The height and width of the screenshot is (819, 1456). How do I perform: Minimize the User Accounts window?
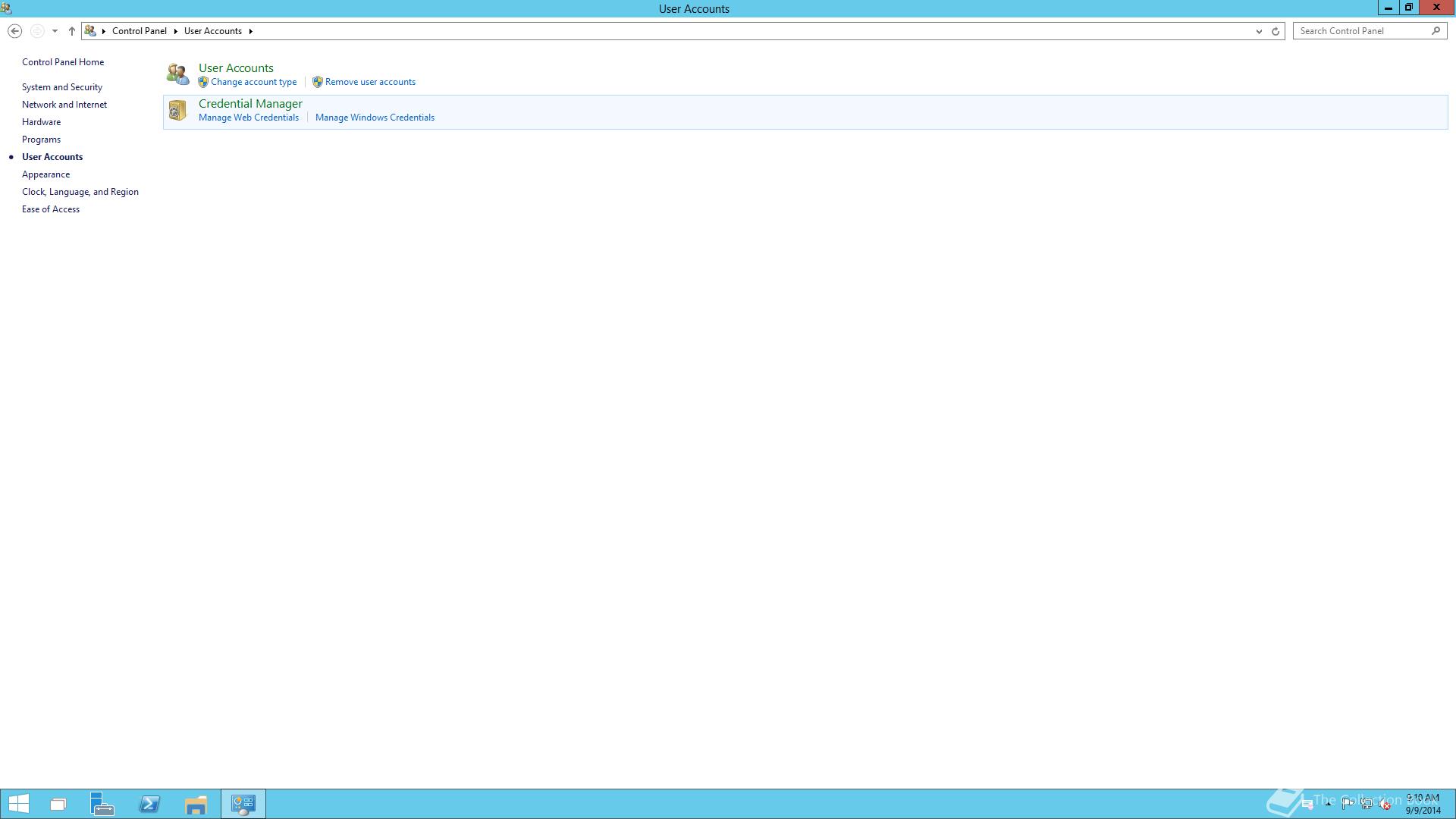tap(1388, 8)
